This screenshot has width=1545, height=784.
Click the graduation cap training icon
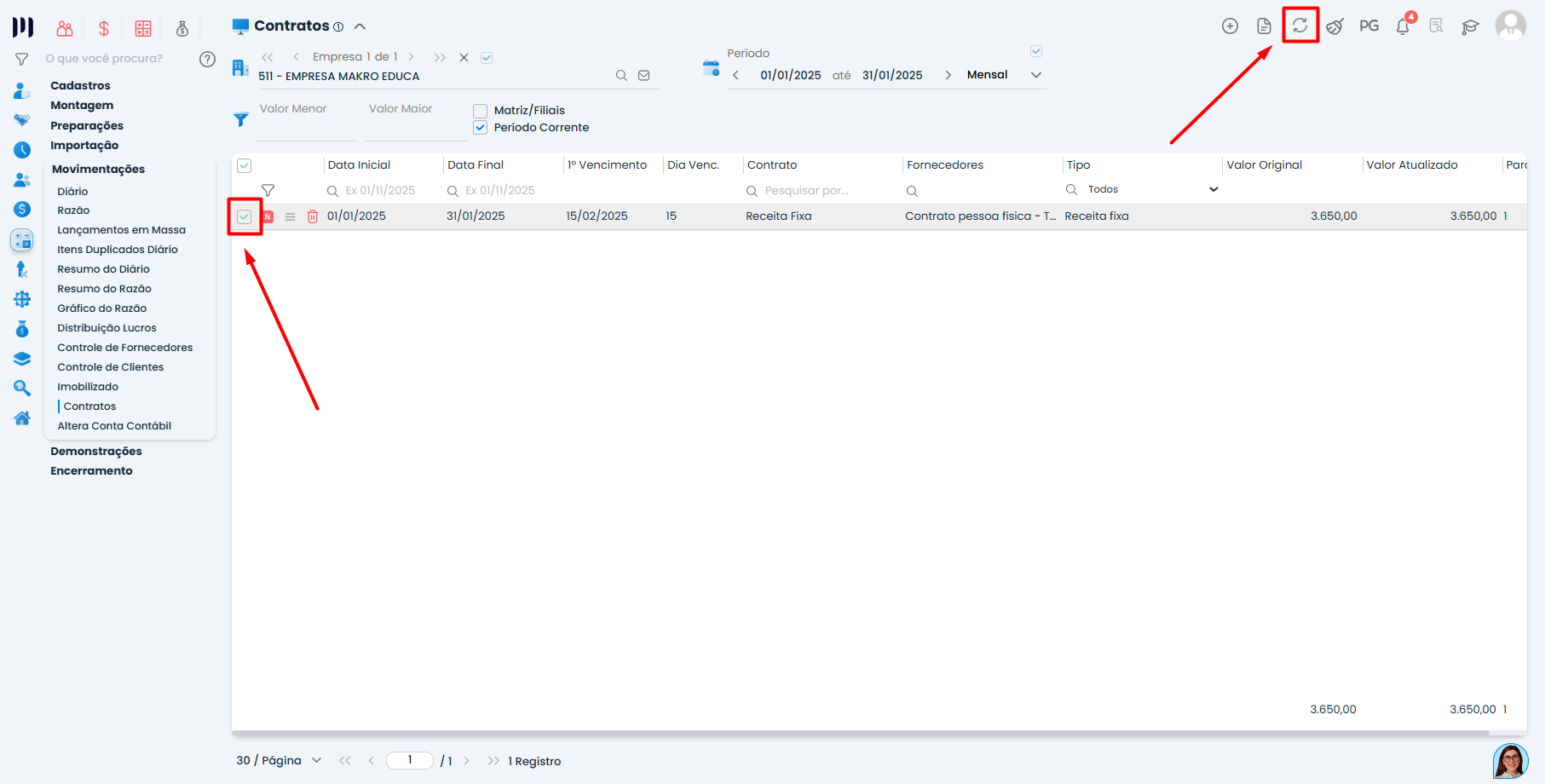tap(1470, 27)
